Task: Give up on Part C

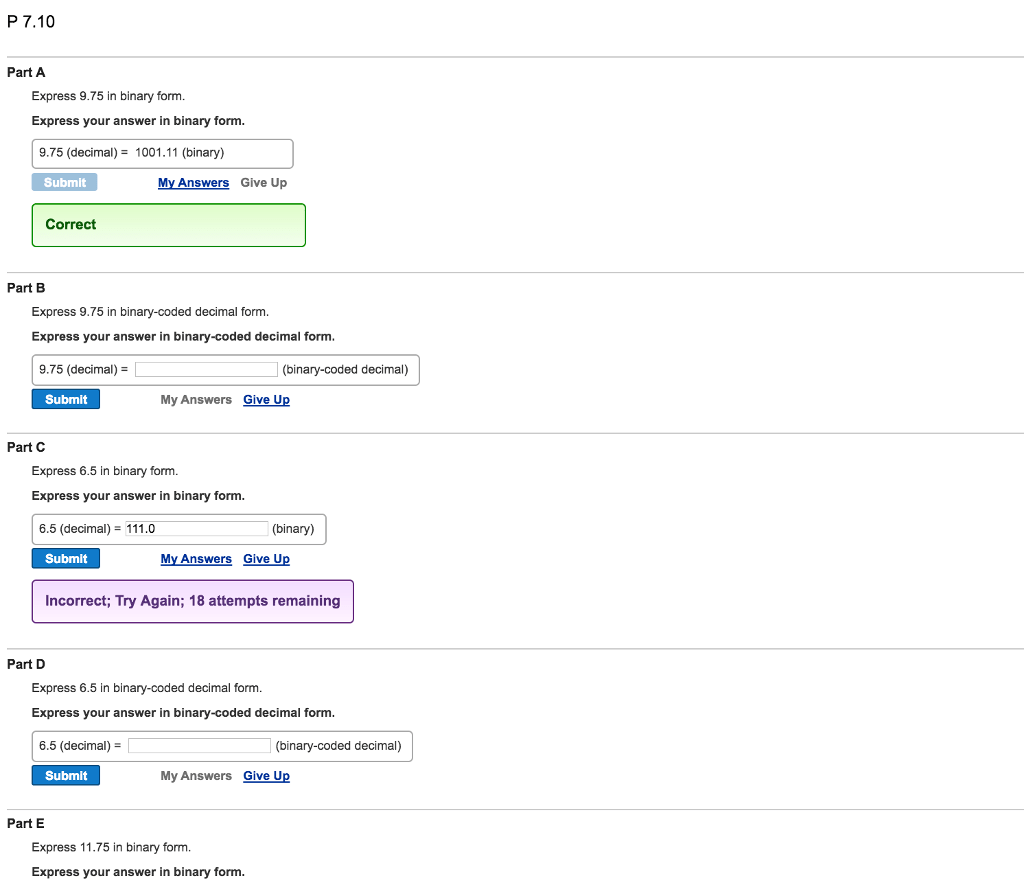Action: [x=266, y=559]
